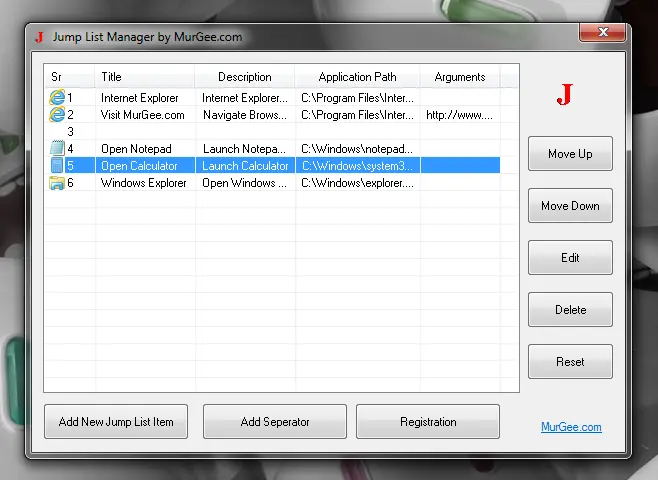Click the Calculator icon in row 5

click(x=57, y=166)
